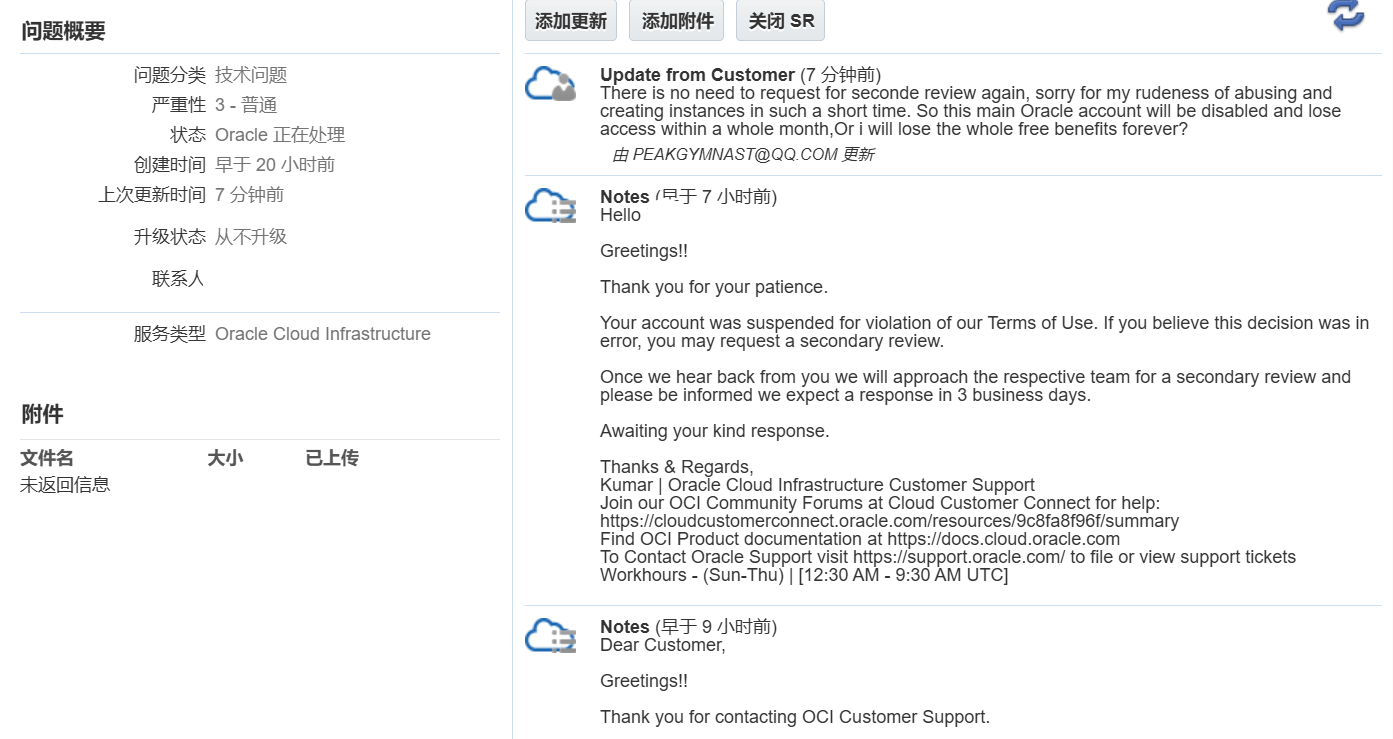Click the 'Dear Customer,' greeting line
This screenshot has width=1393, height=739.
(x=662, y=645)
